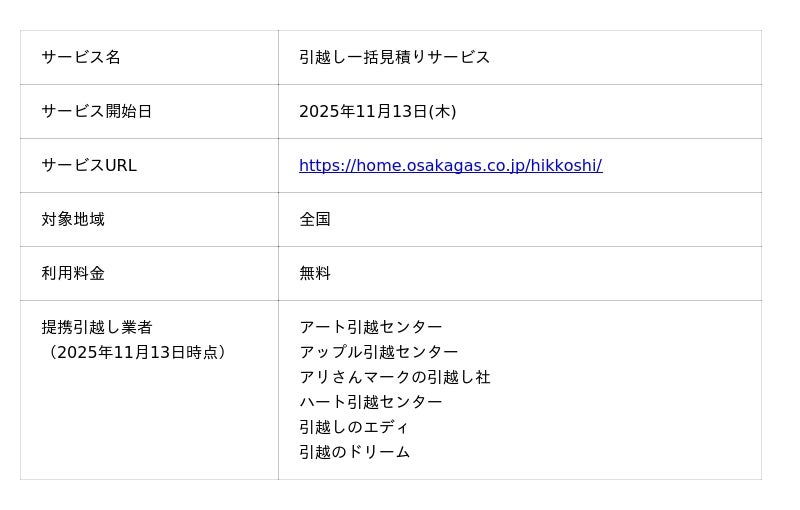Click the サービス名 label cell

tap(81, 58)
